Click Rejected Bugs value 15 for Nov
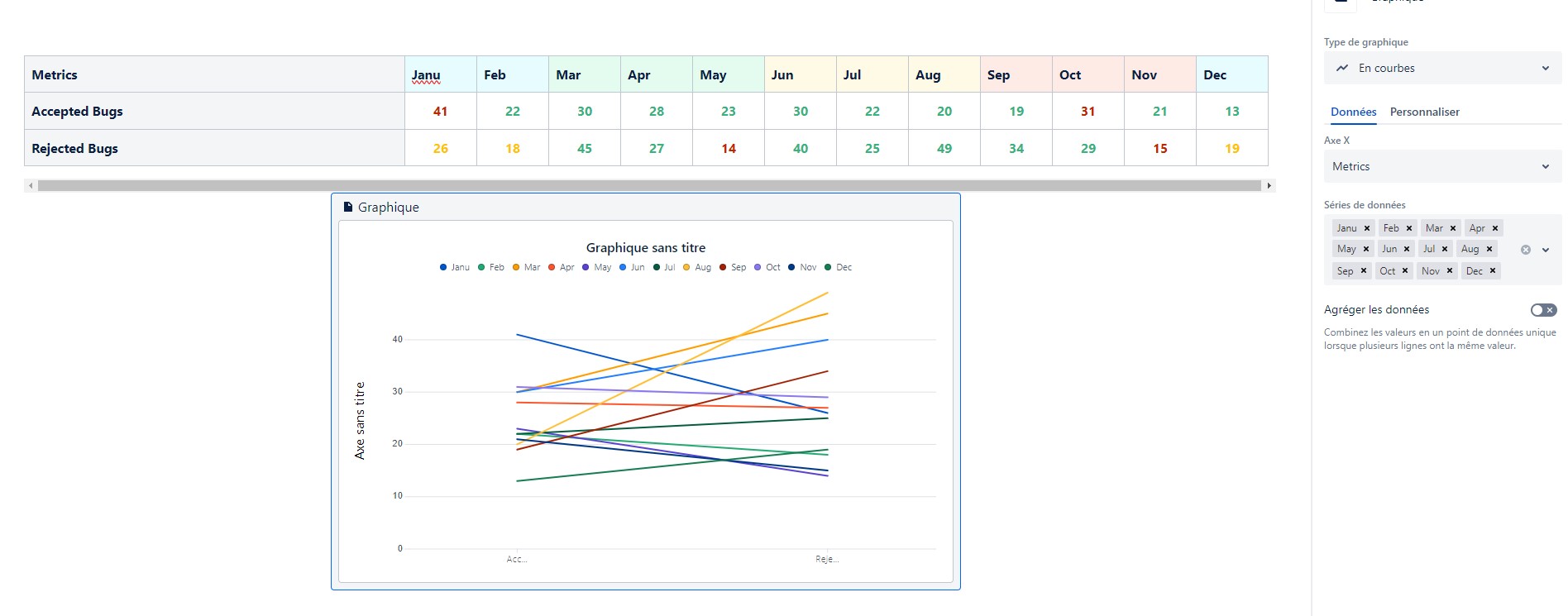 (1160, 149)
